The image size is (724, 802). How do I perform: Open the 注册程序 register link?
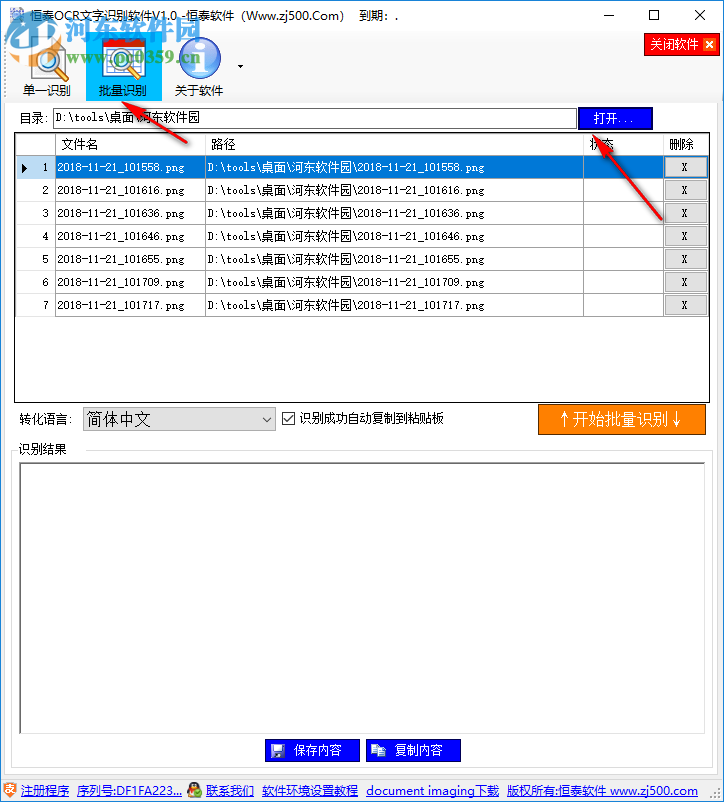click(45, 791)
